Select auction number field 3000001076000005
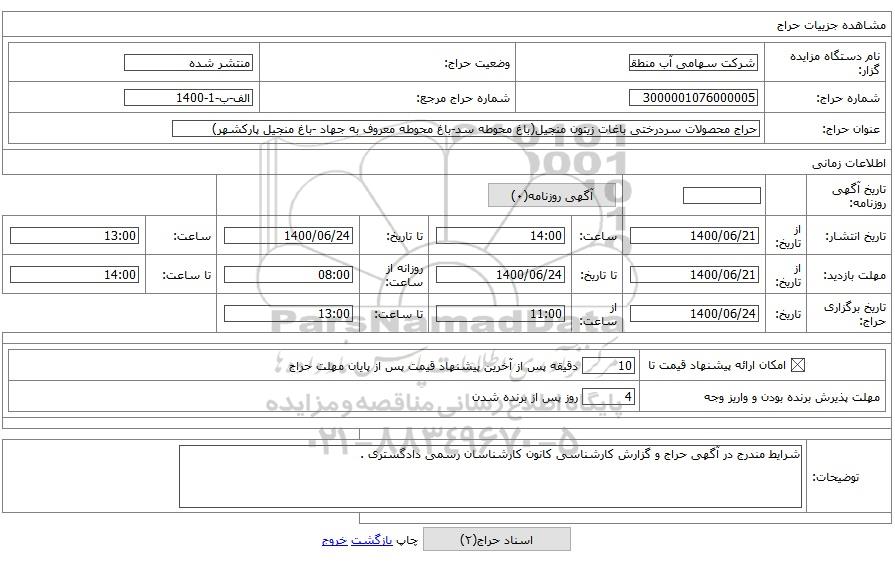 694,98
